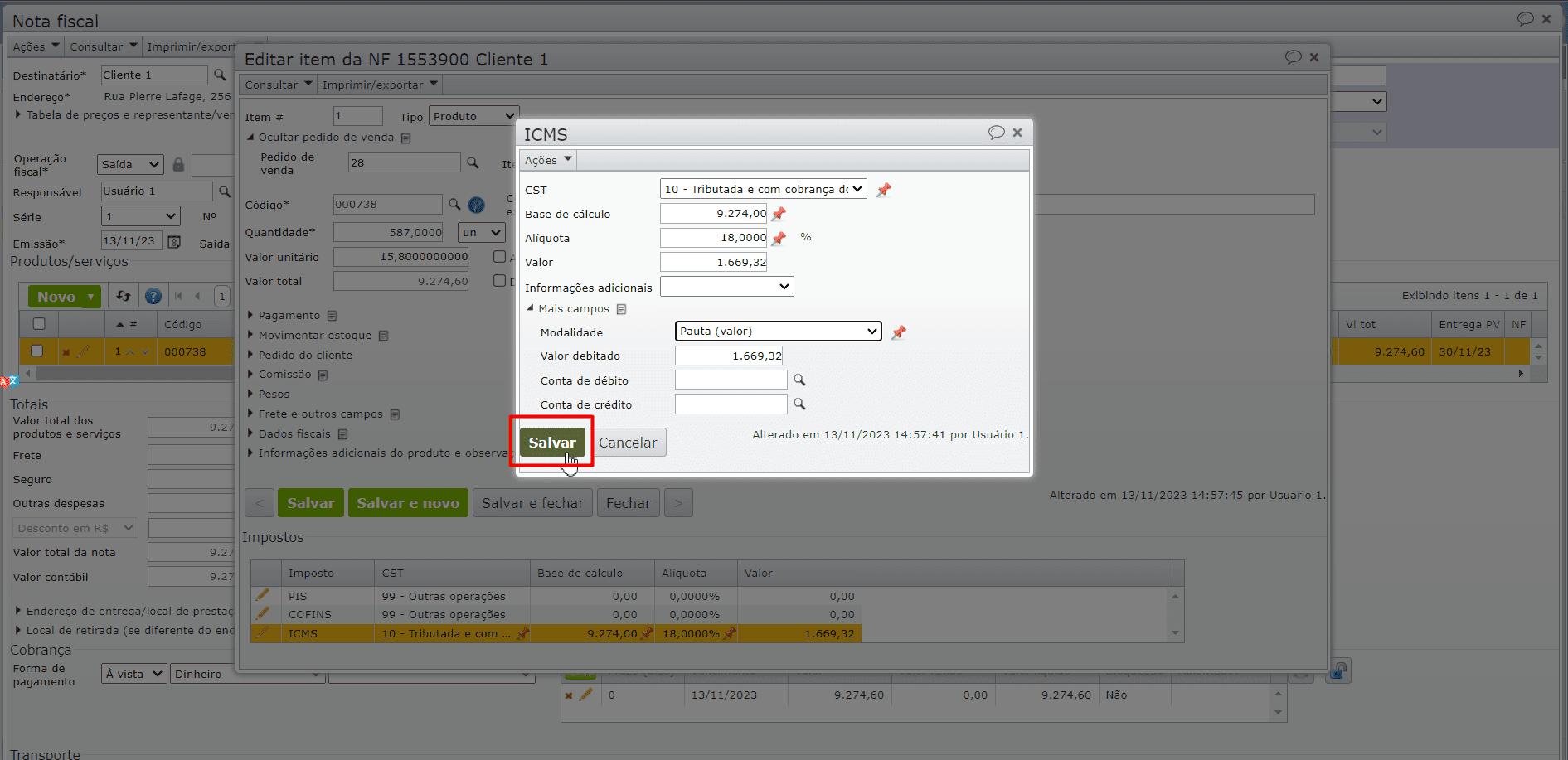Viewport: 1568px width, 760px height.
Task: Open the CST dropdown in ICMS dialog
Action: 764,189
